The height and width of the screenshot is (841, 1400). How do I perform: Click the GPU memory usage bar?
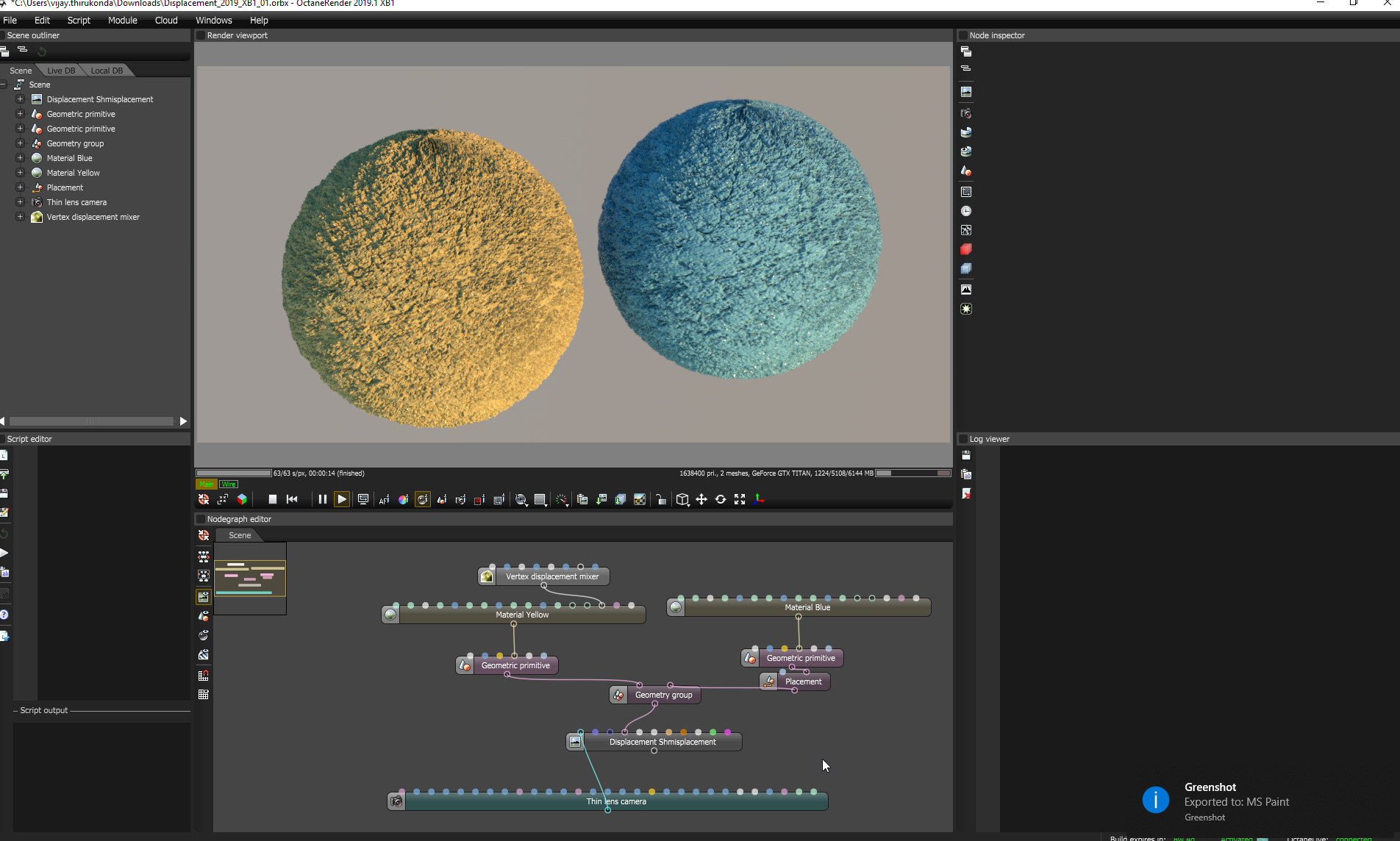click(913, 473)
